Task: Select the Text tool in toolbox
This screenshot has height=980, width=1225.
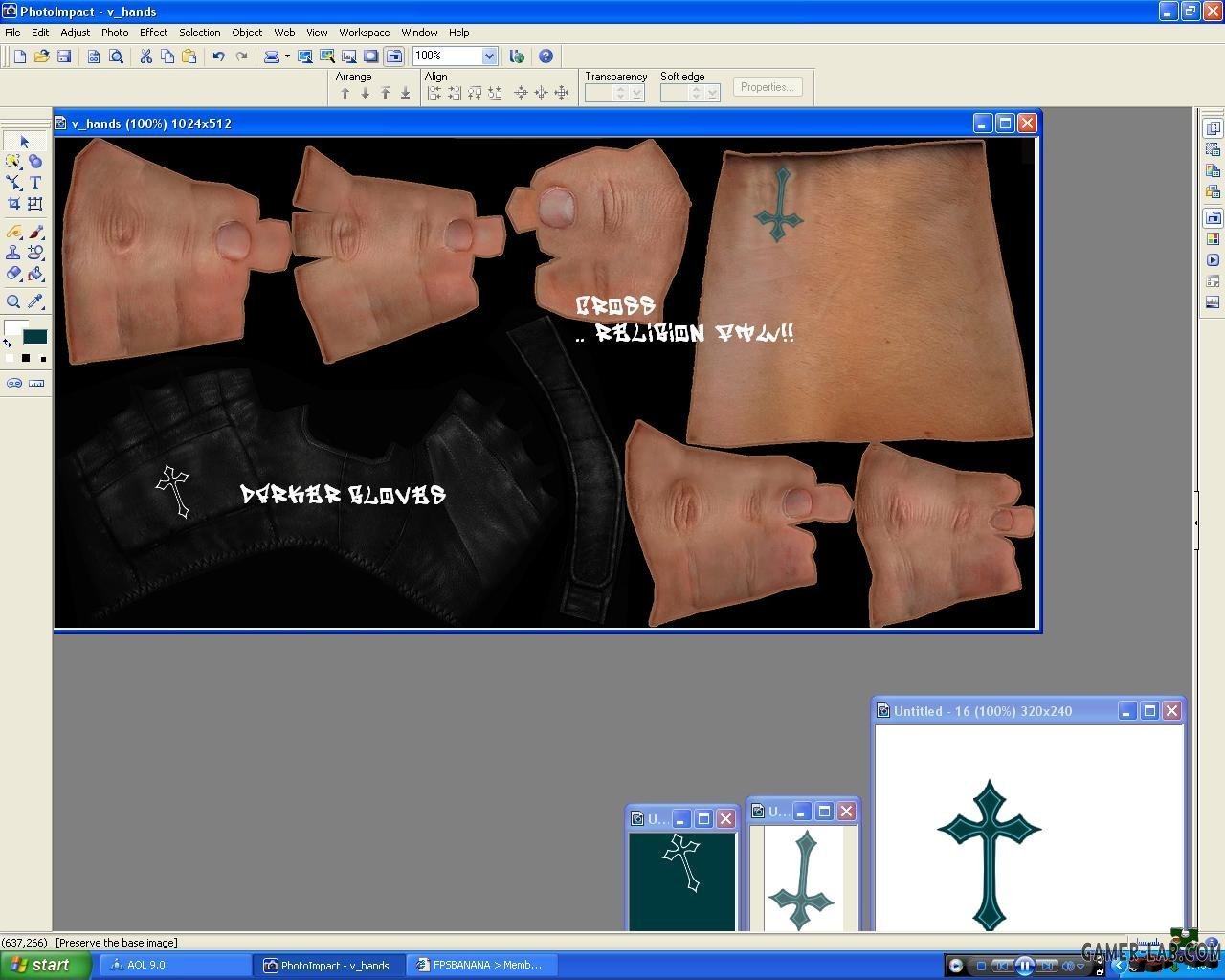Action: 35,182
